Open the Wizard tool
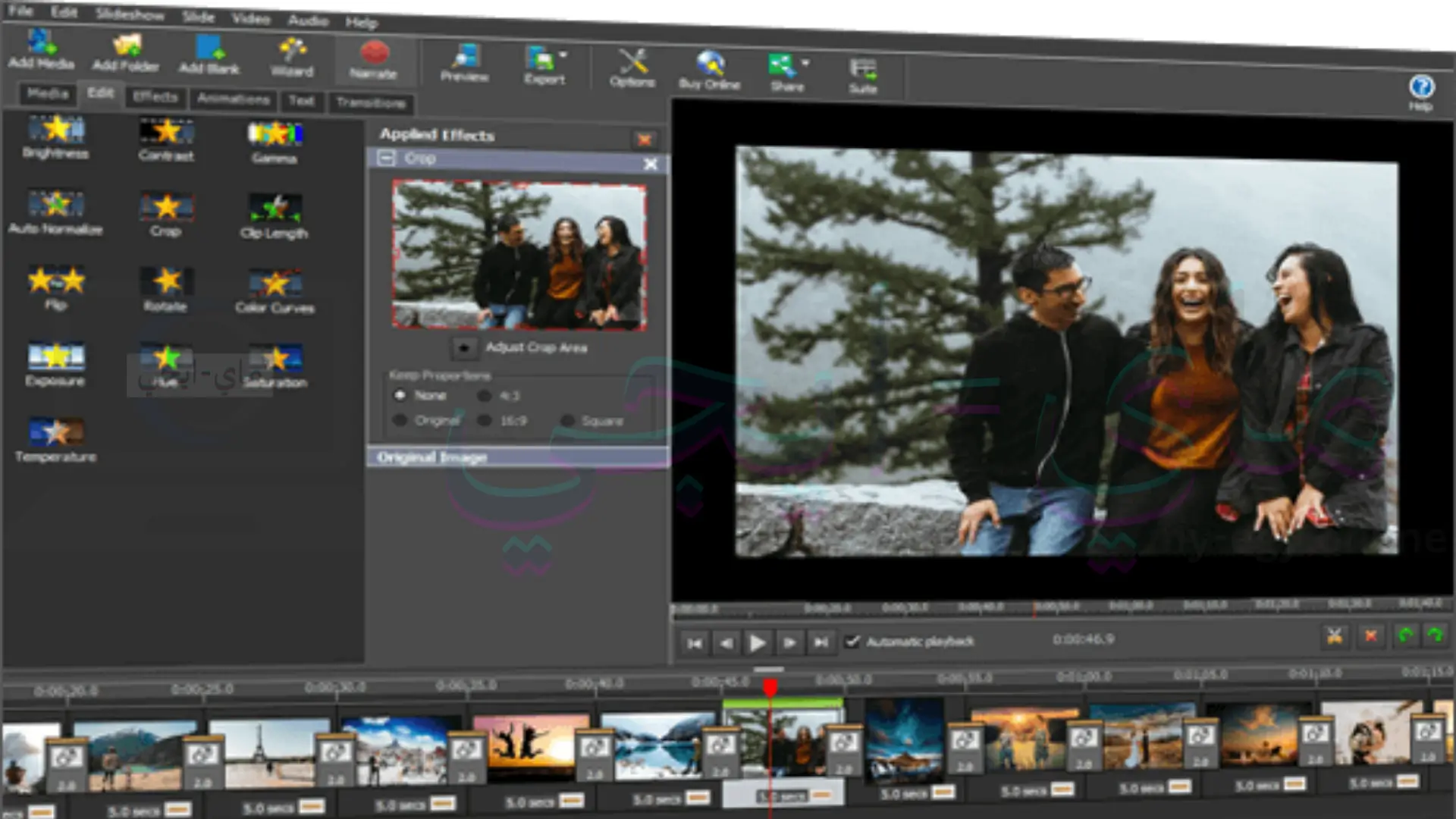The image size is (1456, 819). point(292,57)
